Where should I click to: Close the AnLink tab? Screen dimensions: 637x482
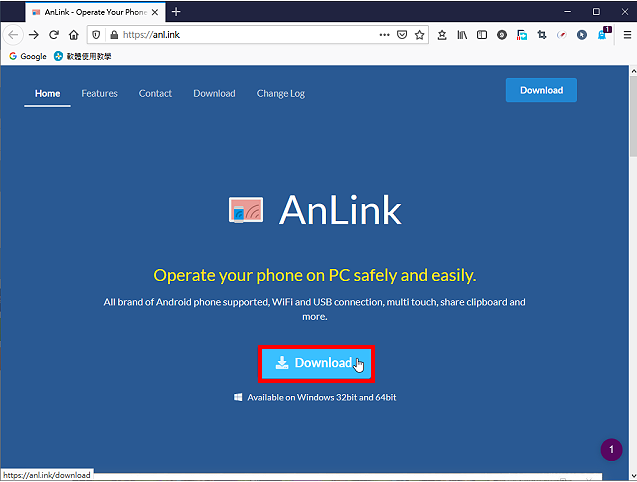tap(155, 12)
